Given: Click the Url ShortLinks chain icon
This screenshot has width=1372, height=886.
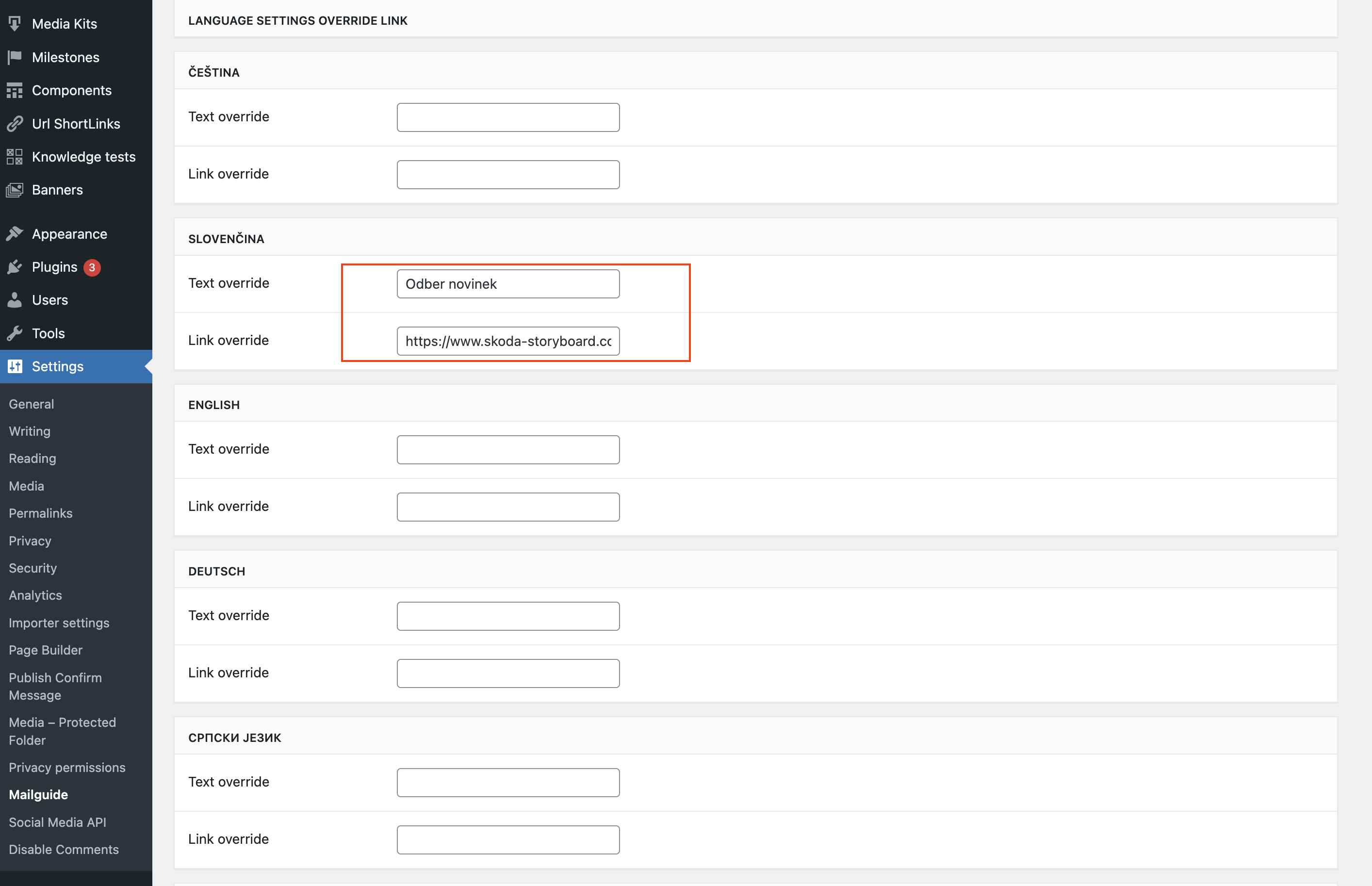Looking at the screenshot, I should (x=15, y=124).
